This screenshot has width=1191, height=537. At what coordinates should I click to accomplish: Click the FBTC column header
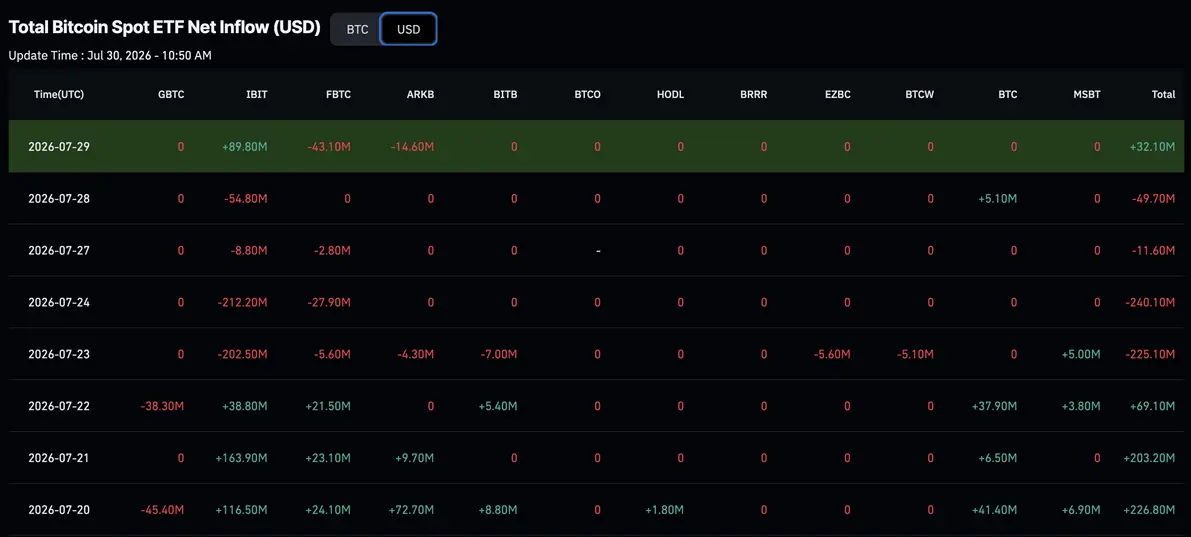pos(339,95)
